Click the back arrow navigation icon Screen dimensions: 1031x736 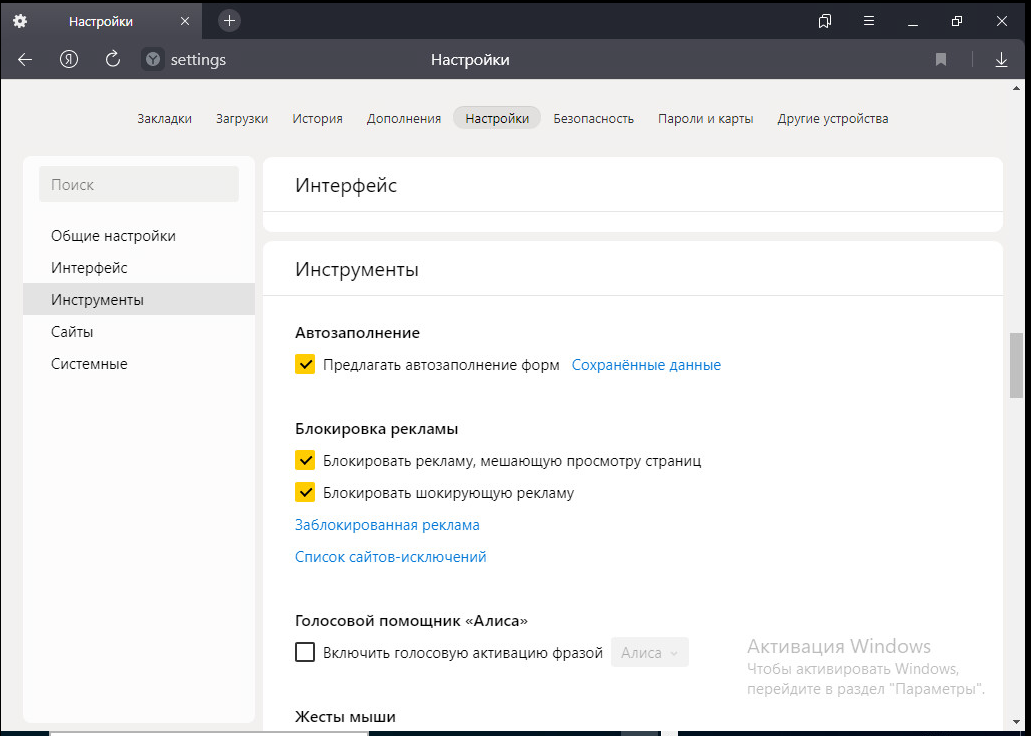click(25, 60)
